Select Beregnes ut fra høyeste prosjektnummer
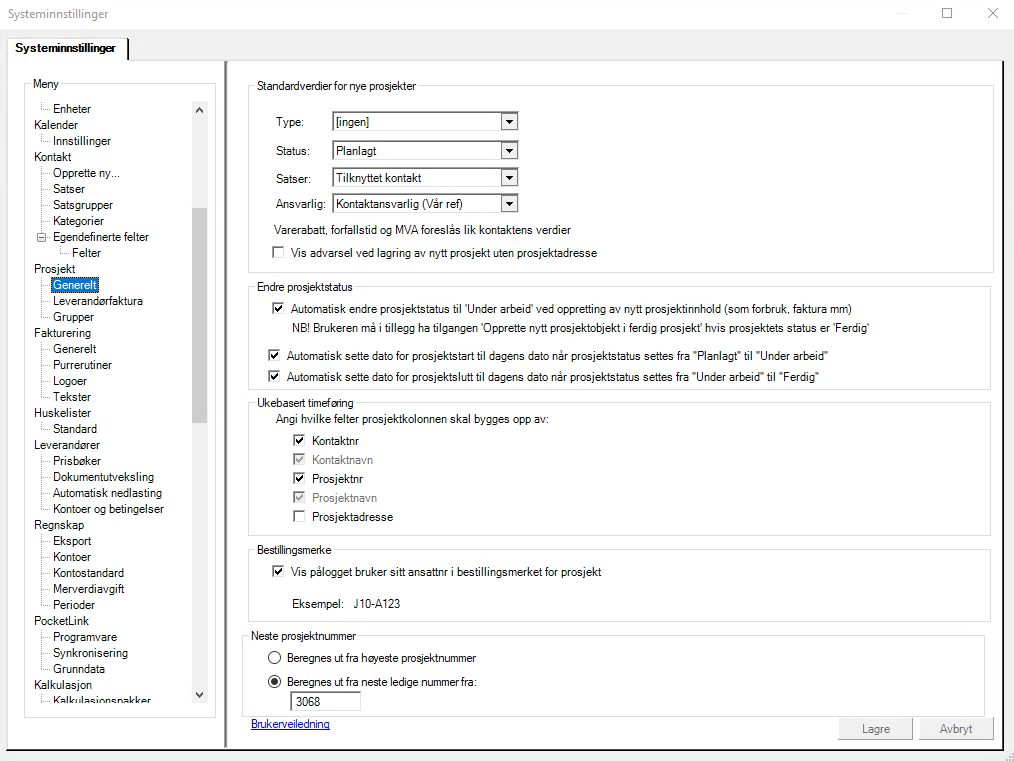 (x=274, y=658)
